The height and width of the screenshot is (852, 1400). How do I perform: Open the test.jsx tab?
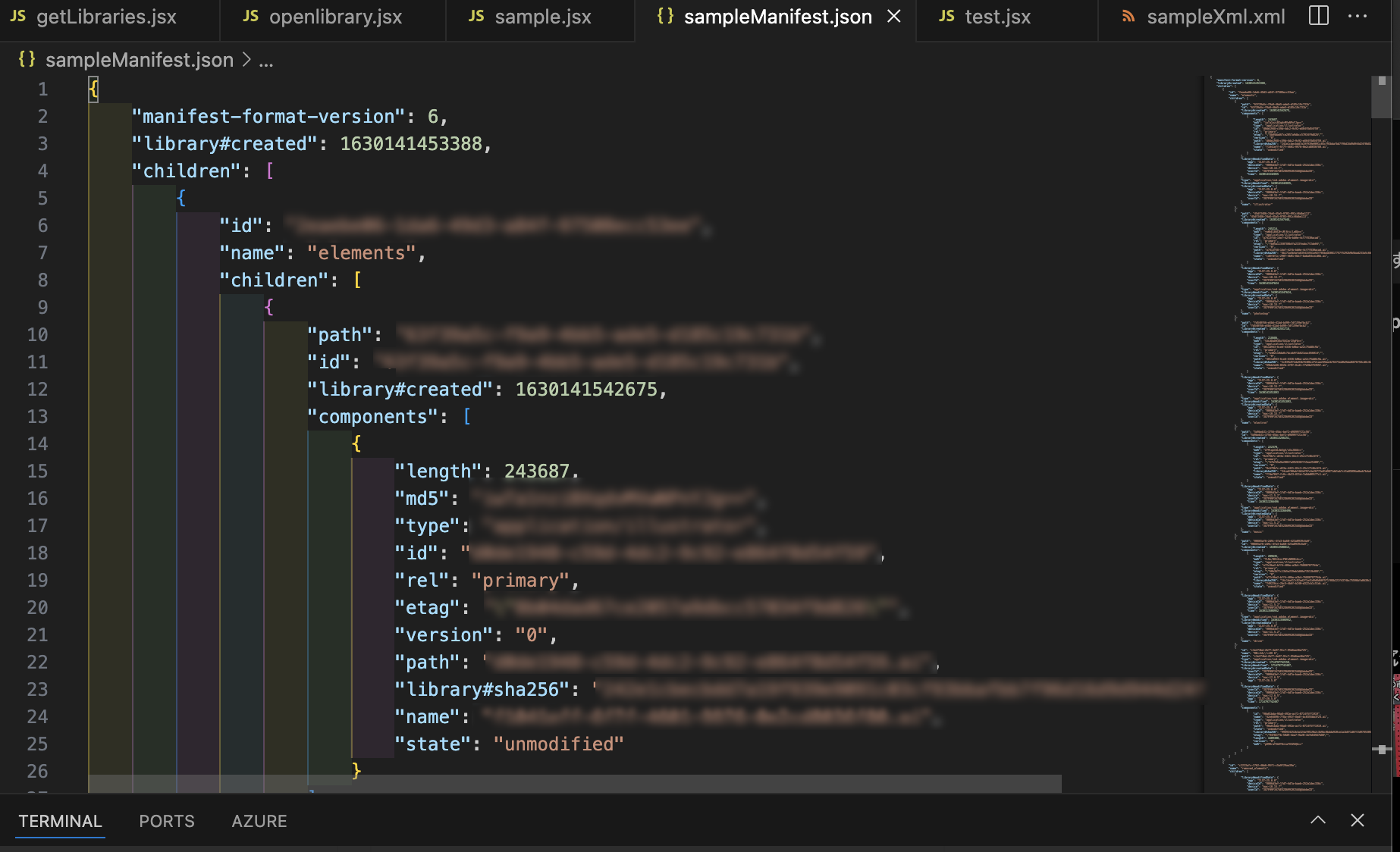[997, 17]
